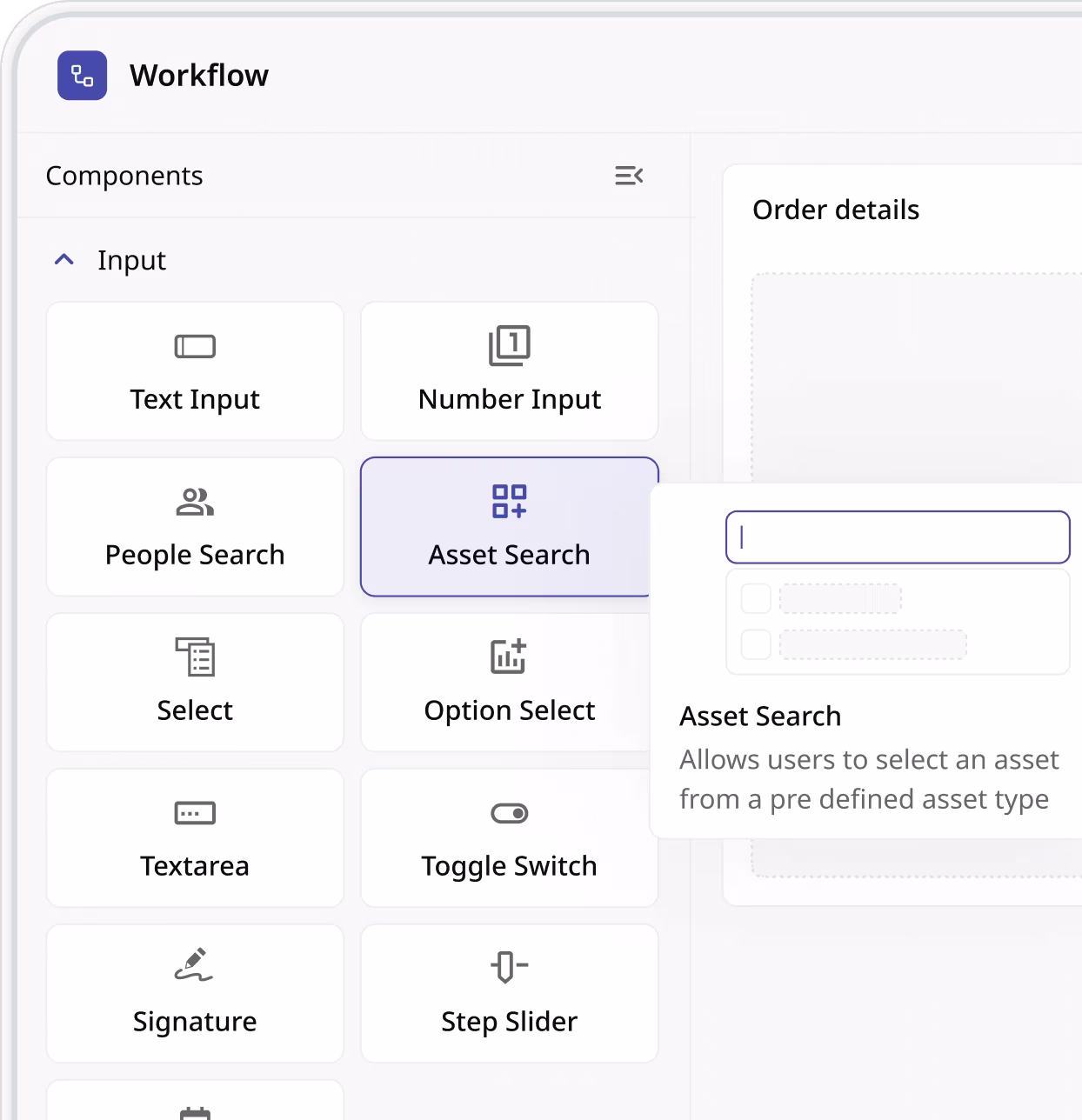Screen dimensions: 1082x1120
Task: Choose the Signature component label
Action: tap(195, 1022)
